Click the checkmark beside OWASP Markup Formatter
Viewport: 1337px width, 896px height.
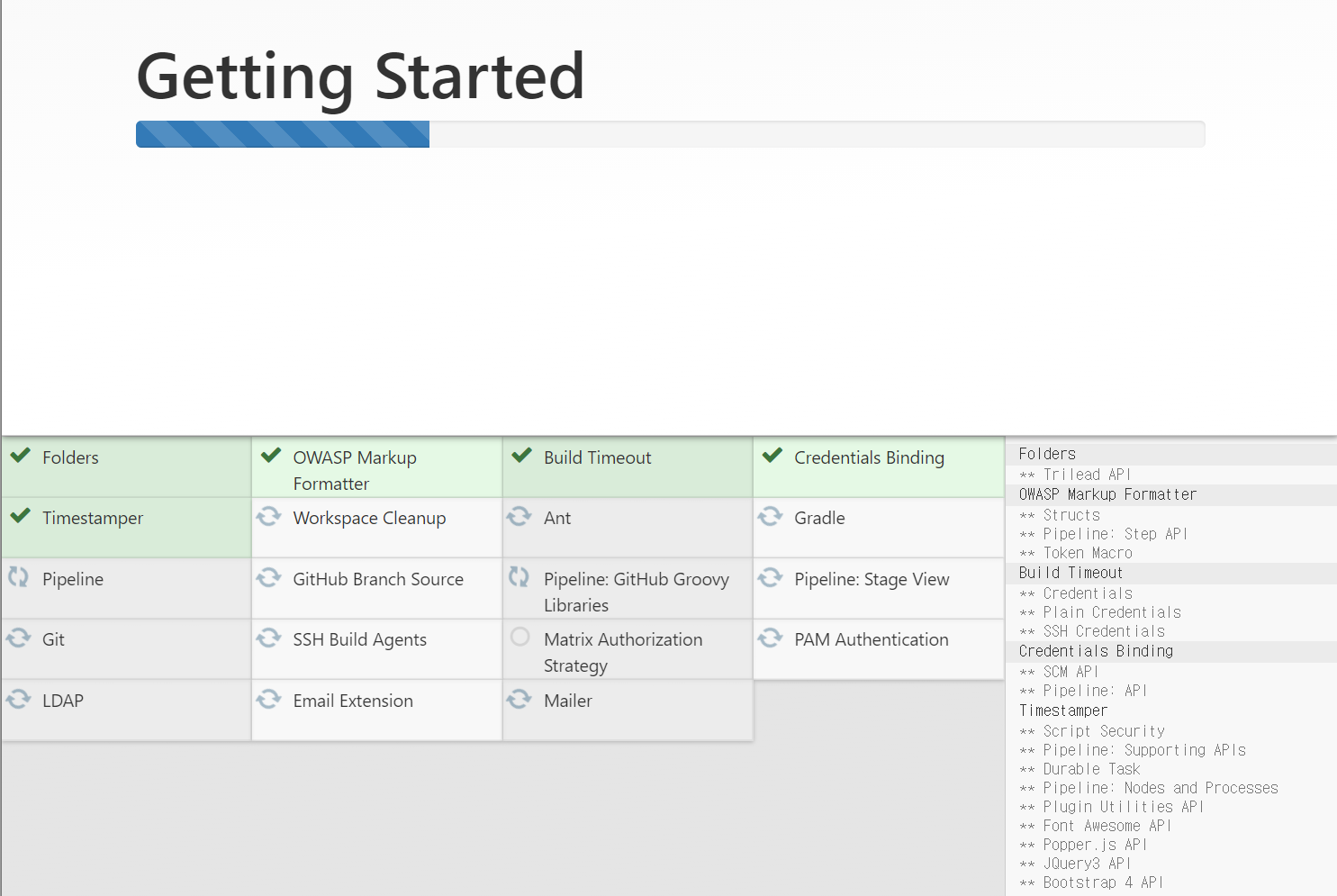click(271, 456)
